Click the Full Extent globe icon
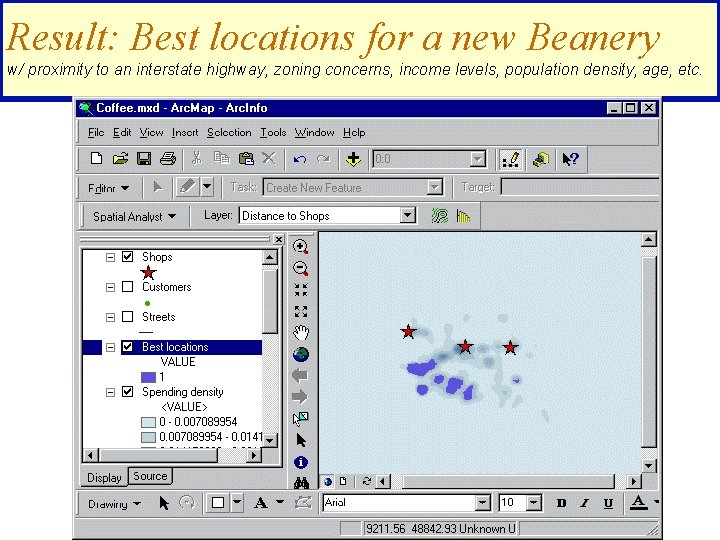Screen dimensions: 720x540 coord(301,354)
